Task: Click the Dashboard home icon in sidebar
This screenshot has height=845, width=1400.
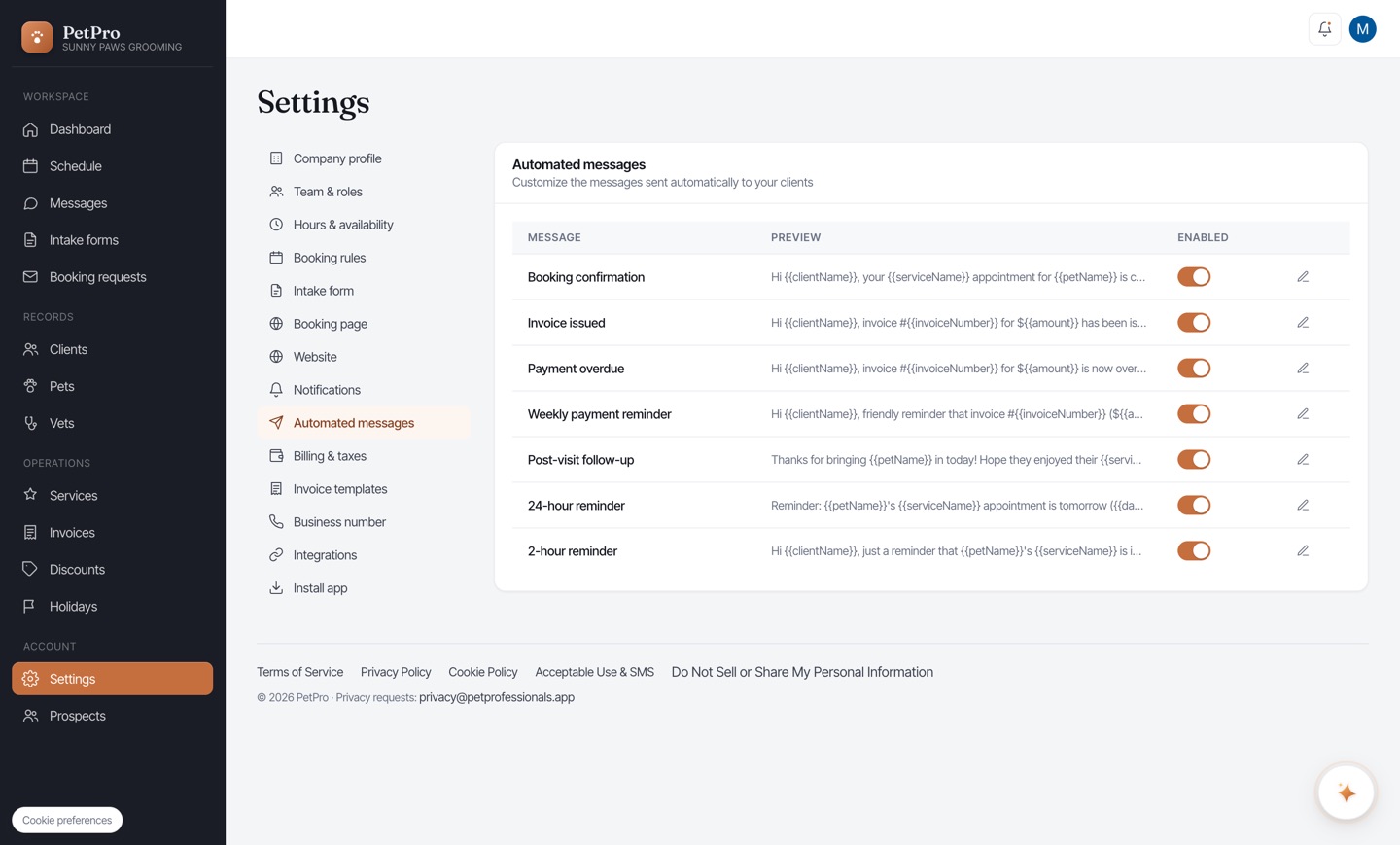Action: 31,129
